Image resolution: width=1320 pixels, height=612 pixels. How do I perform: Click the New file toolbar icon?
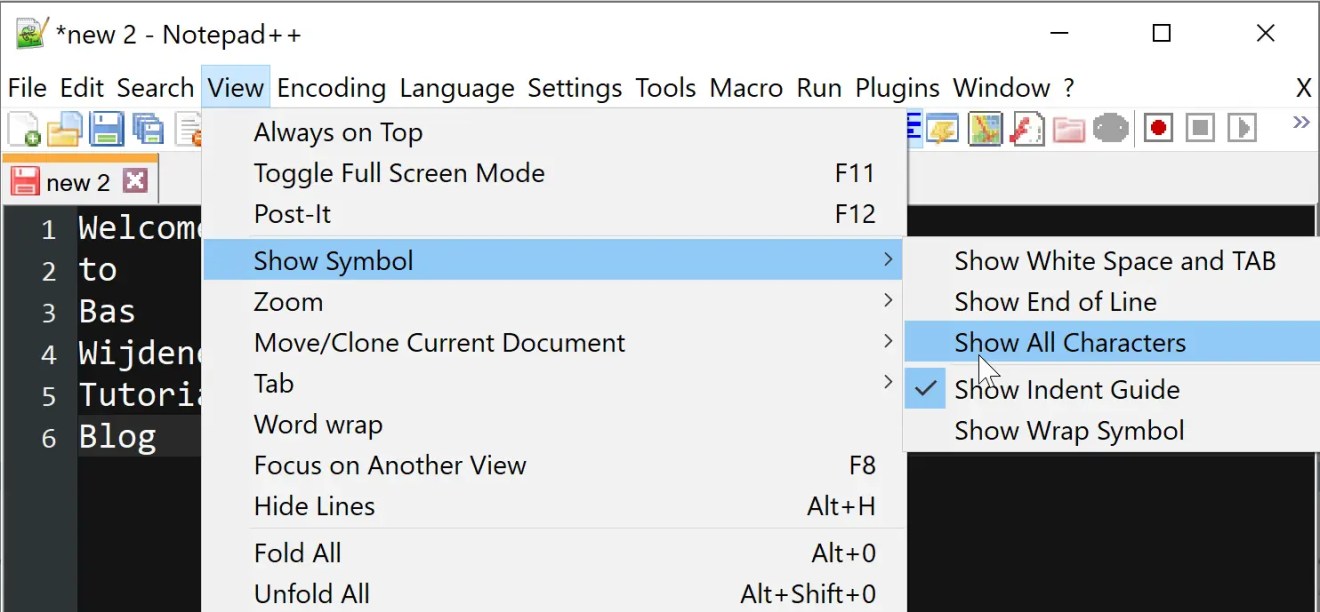23,129
